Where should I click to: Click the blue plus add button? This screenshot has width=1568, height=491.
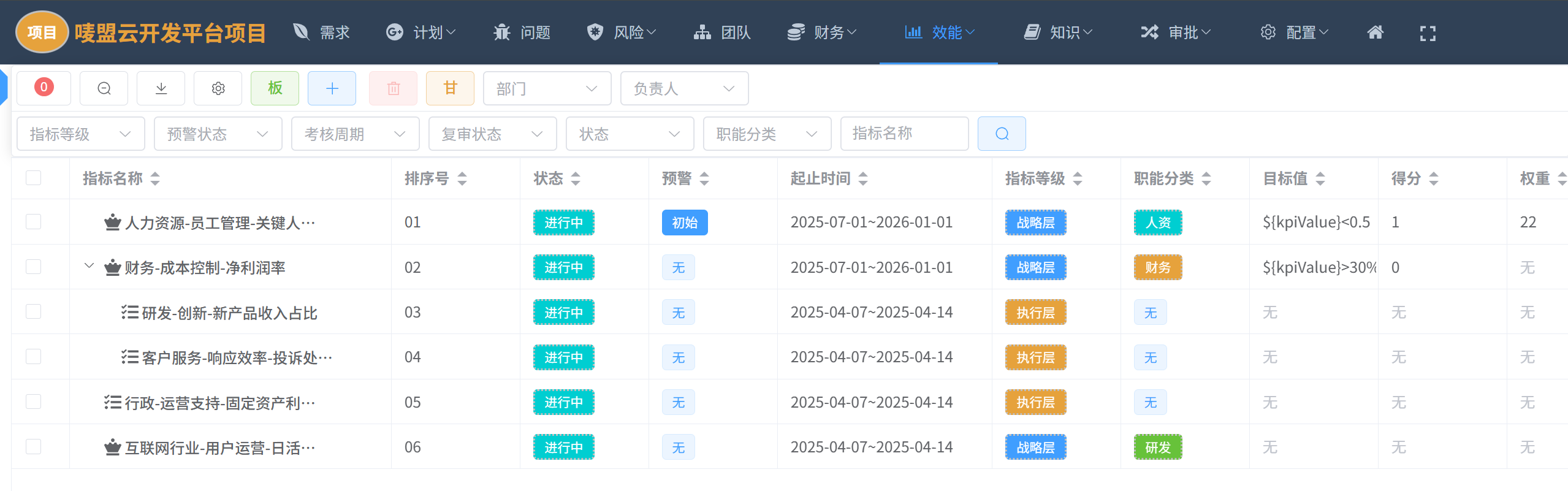tap(332, 88)
